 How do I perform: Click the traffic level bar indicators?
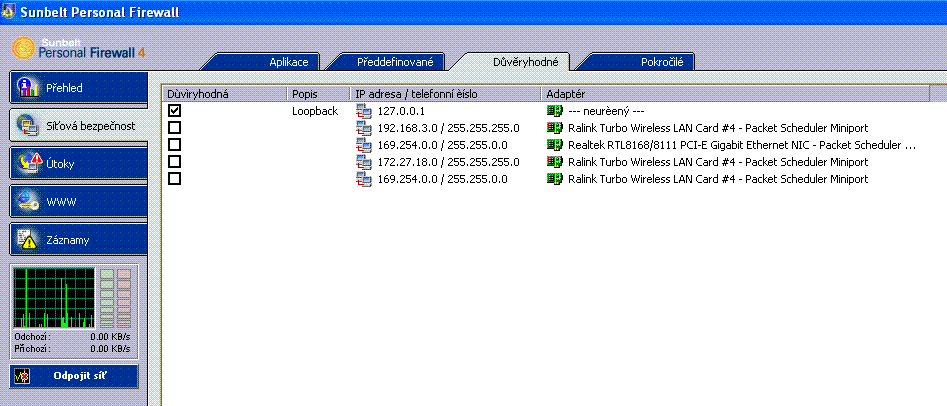115,298
